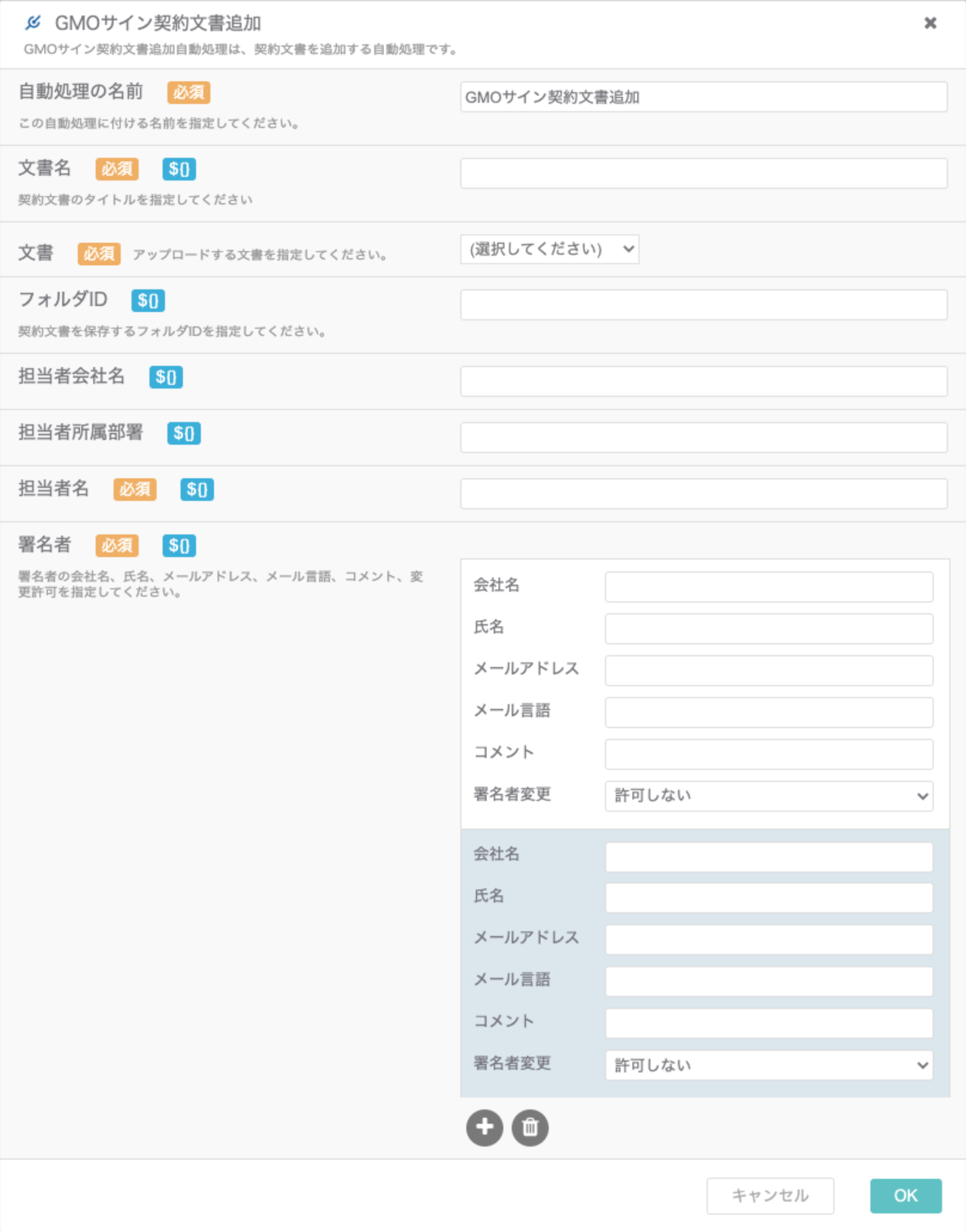Click the ${} badge next to フォルダID
The height and width of the screenshot is (1232, 966).
tap(148, 300)
